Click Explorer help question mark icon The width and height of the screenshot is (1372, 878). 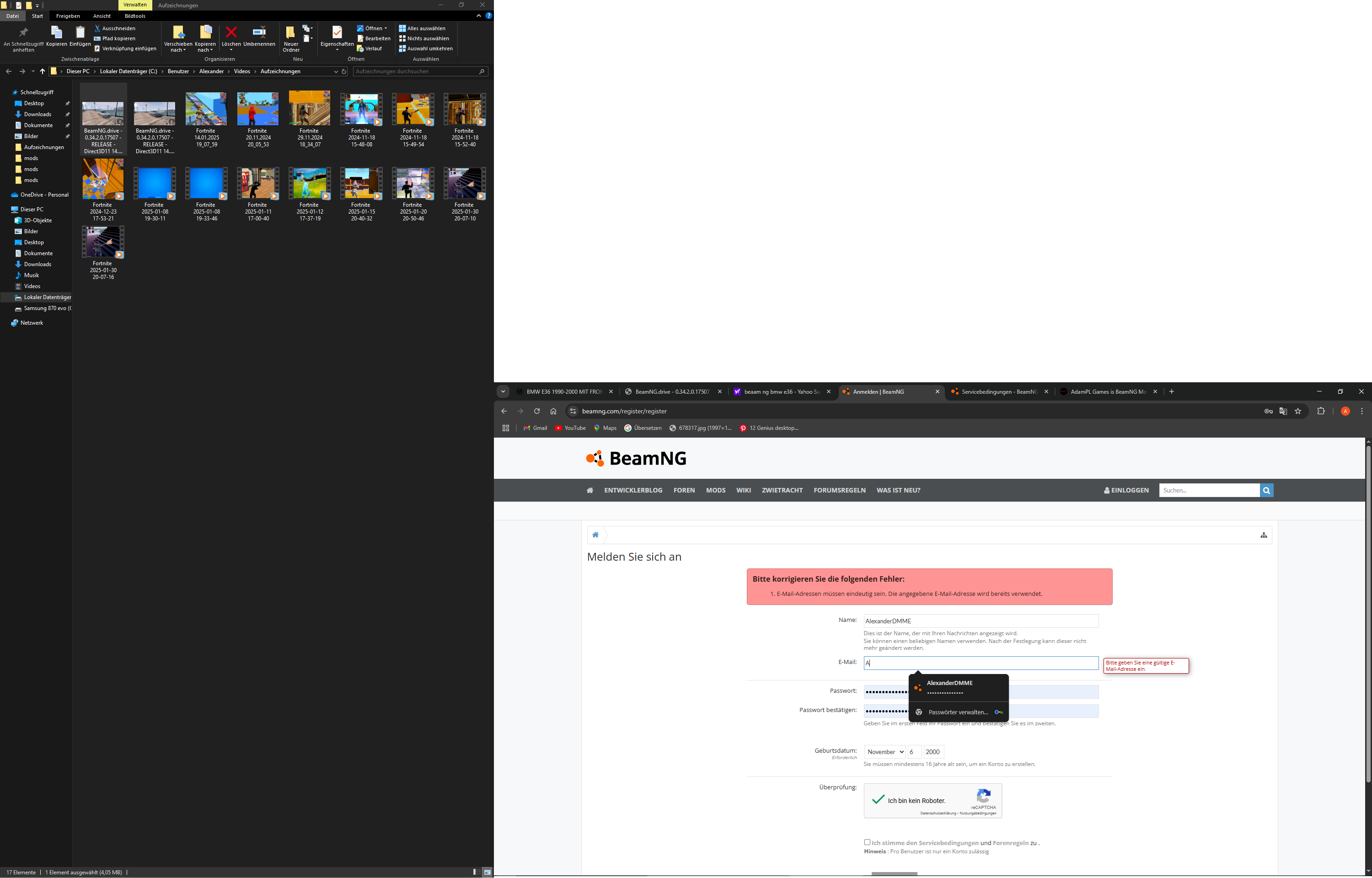click(488, 16)
